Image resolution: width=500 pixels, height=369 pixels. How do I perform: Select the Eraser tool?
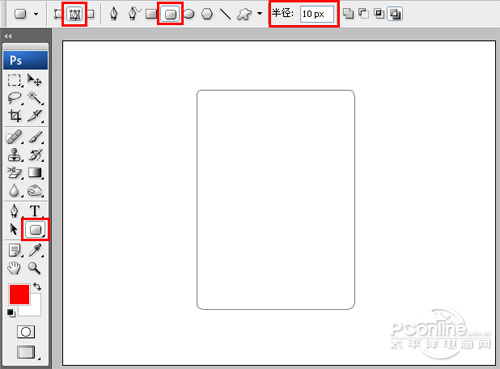(x=15, y=173)
